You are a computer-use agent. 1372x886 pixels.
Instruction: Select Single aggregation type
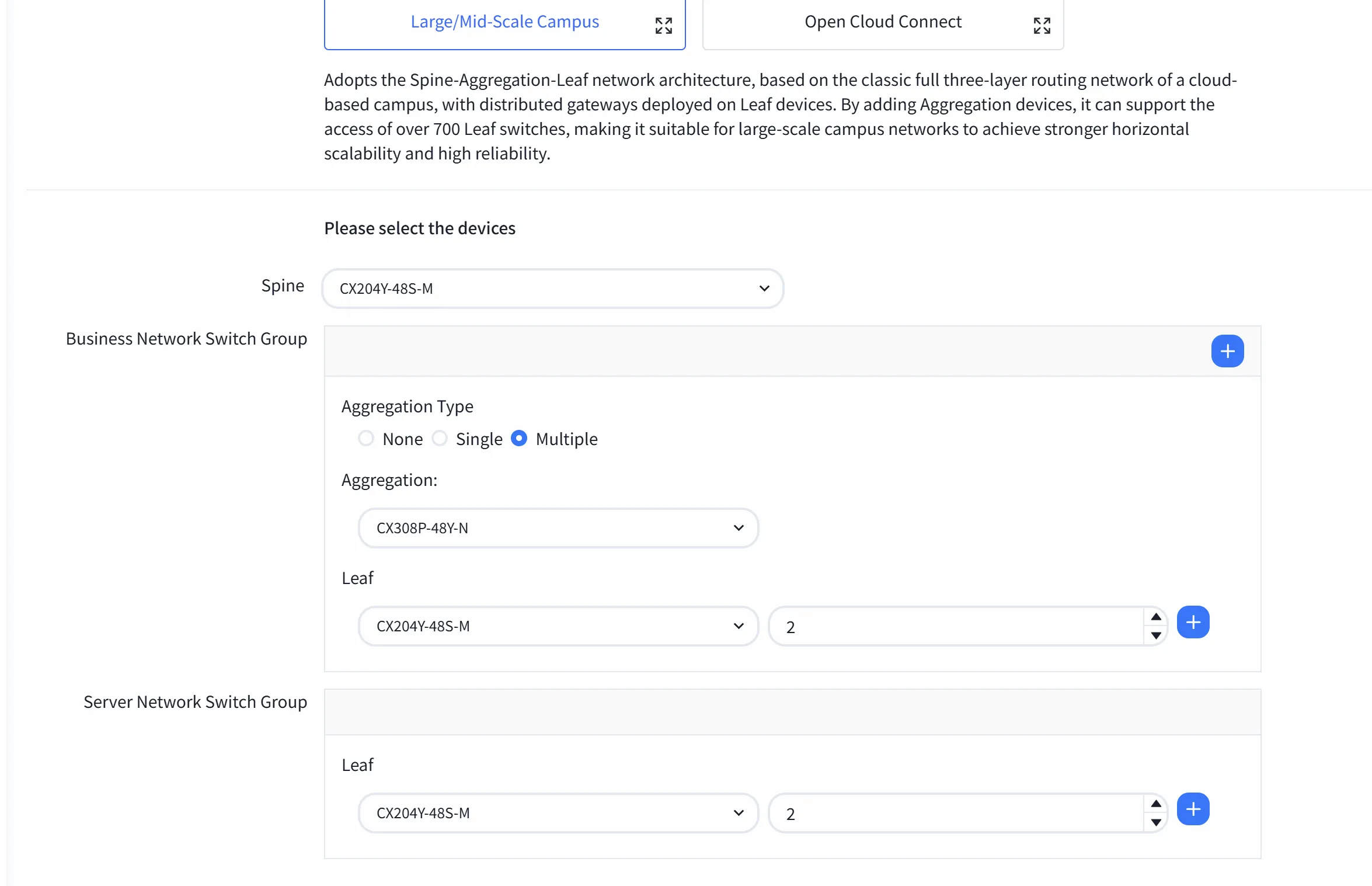[x=440, y=438]
